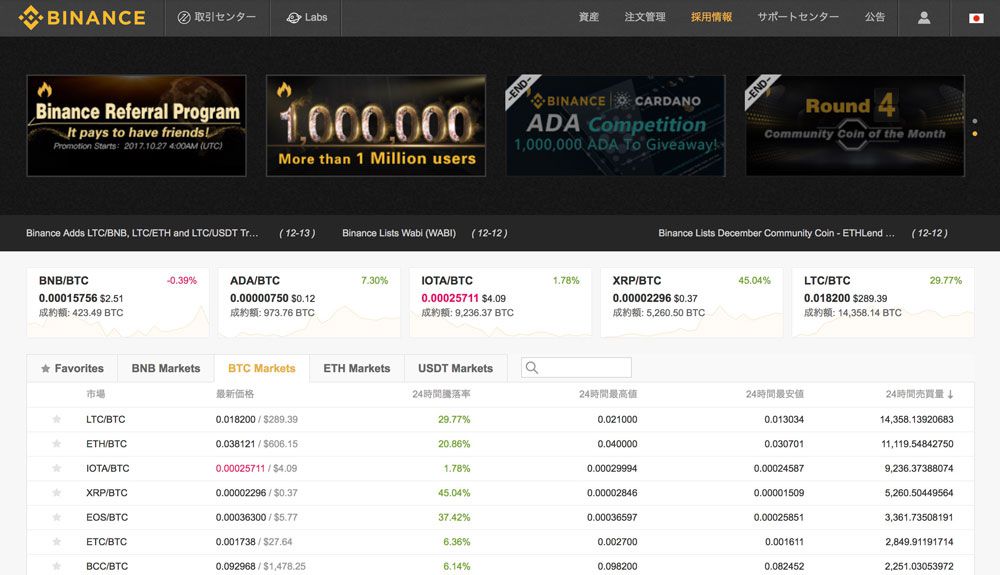Select the BTC Markets tab
This screenshot has height=575, width=1000.
[x=261, y=368]
